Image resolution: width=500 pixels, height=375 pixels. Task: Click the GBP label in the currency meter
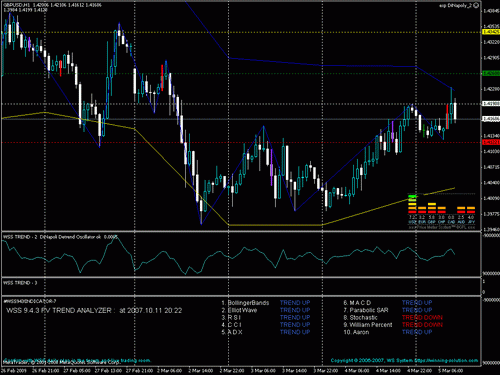point(432,222)
